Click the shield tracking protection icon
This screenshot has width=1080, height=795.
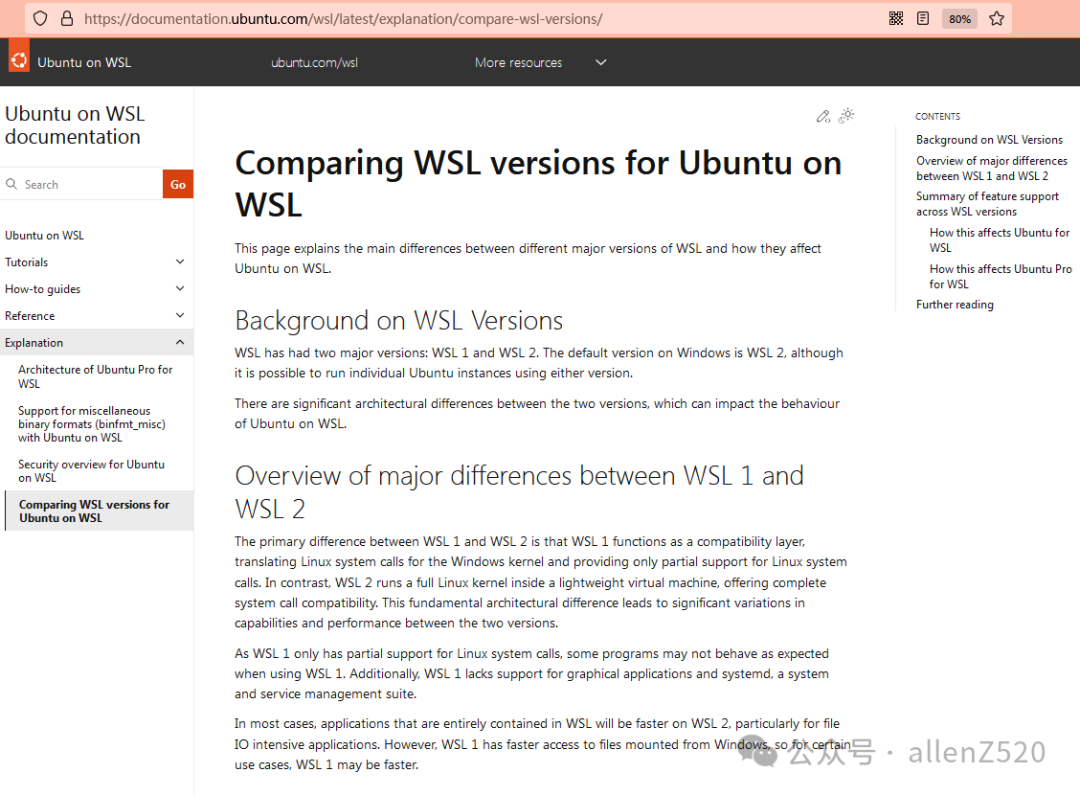point(40,19)
